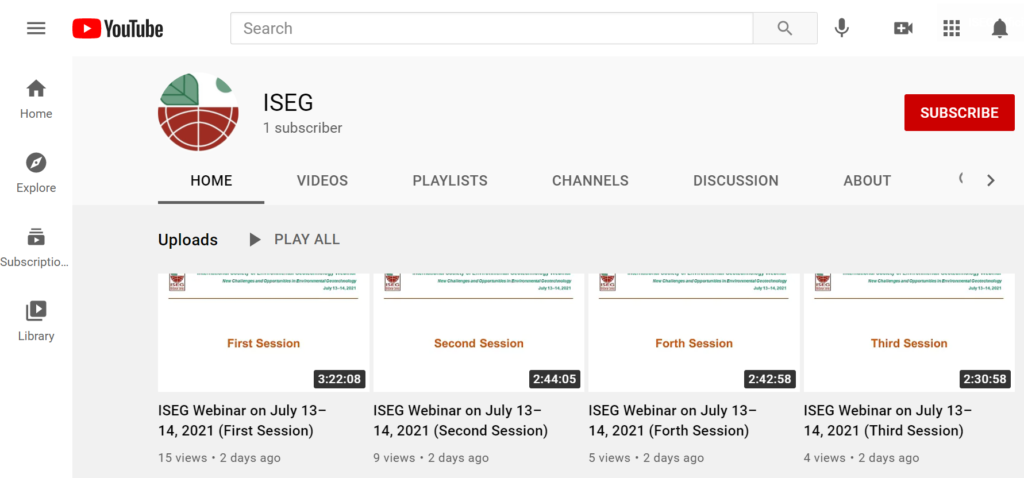Switch to the ABOUT tab
This screenshot has width=1024, height=478.
coord(867,181)
